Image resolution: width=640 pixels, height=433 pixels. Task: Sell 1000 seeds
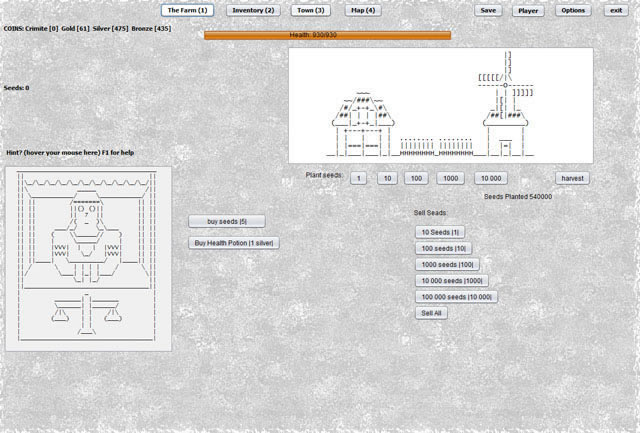(446, 264)
